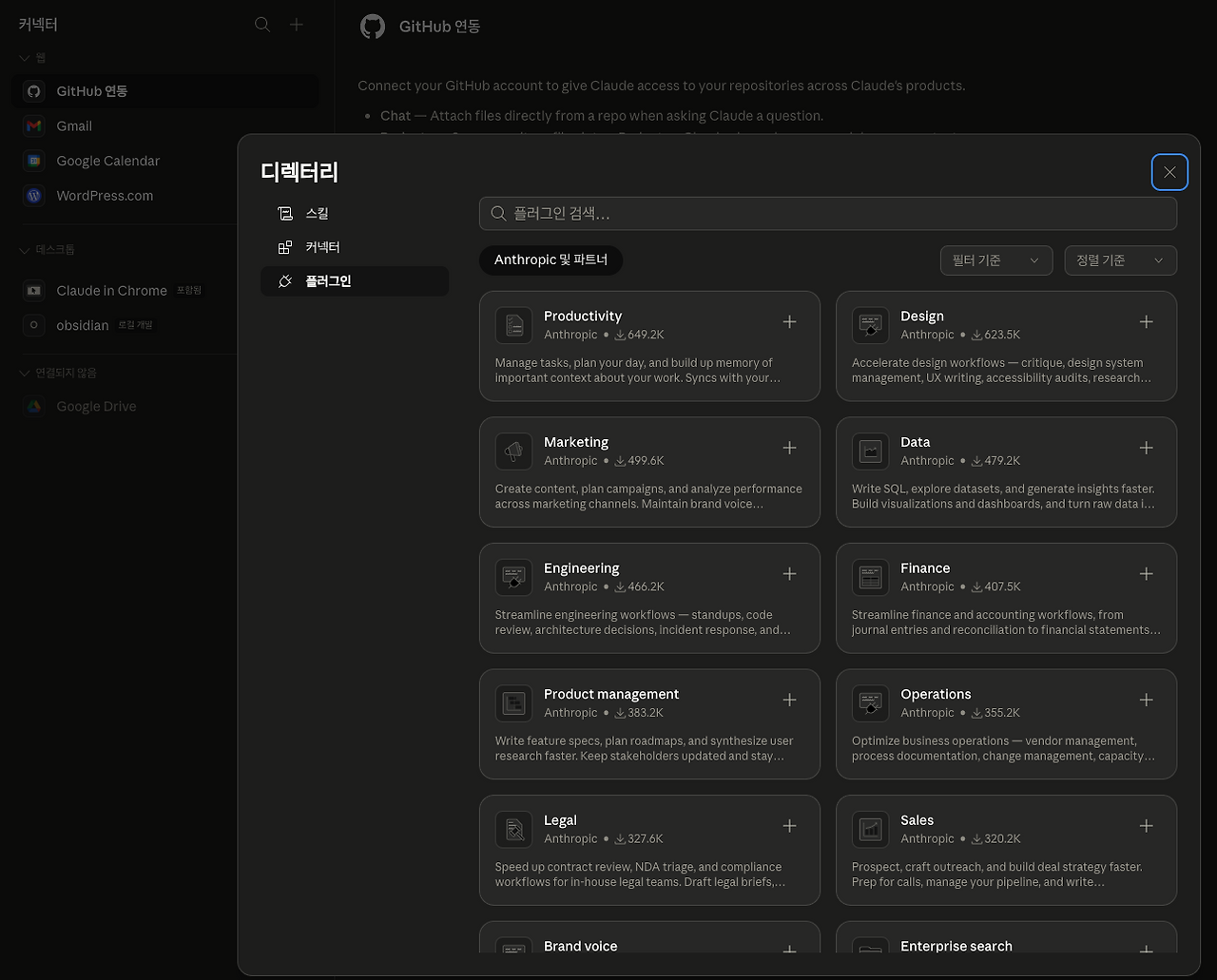The width and height of the screenshot is (1217, 980).
Task: Add the Finance plugin with its plus icon
Action: click(x=1146, y=574)
